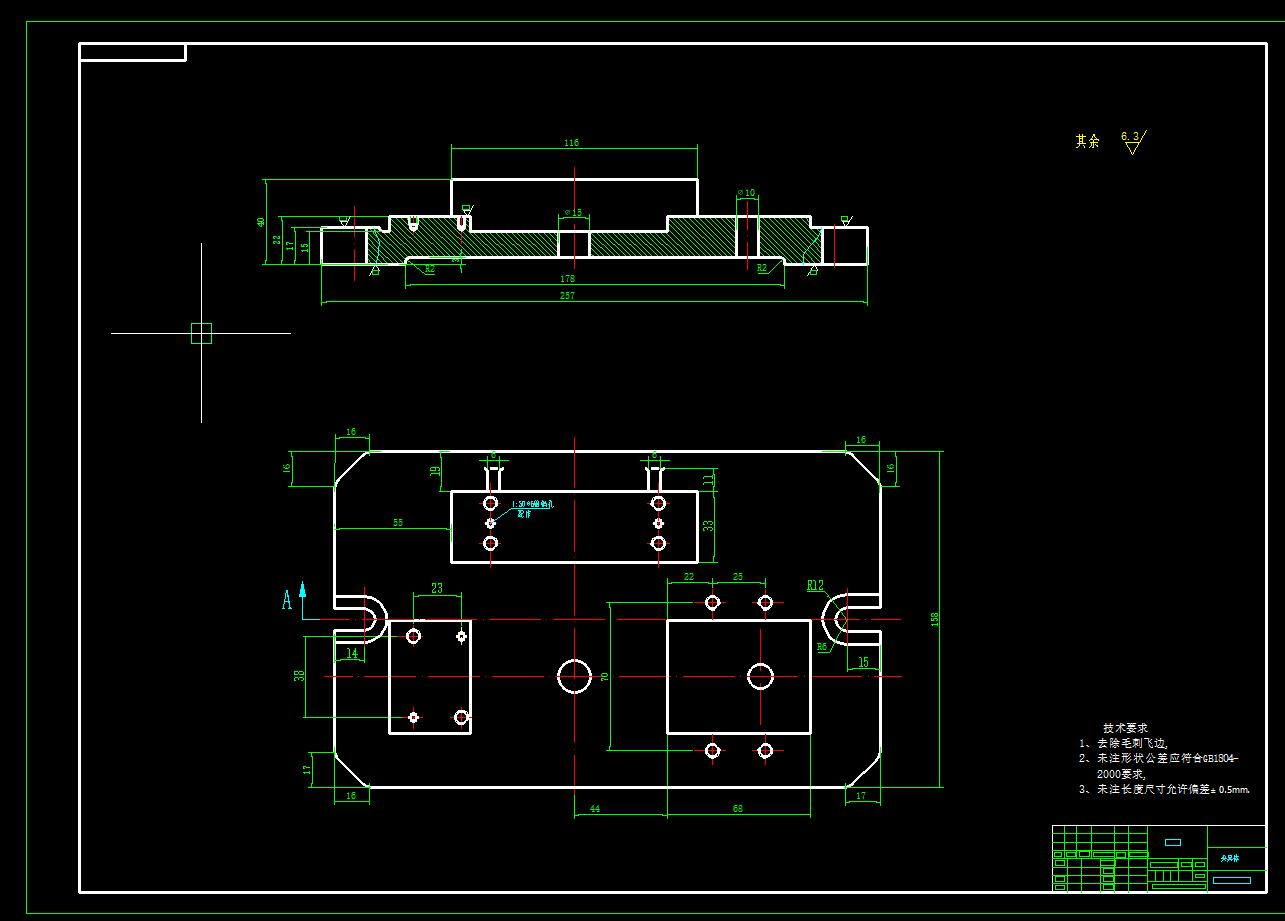Select the 158 overall height dimension
Screen dimensions: 1285x921
click(x=935, y=619)
